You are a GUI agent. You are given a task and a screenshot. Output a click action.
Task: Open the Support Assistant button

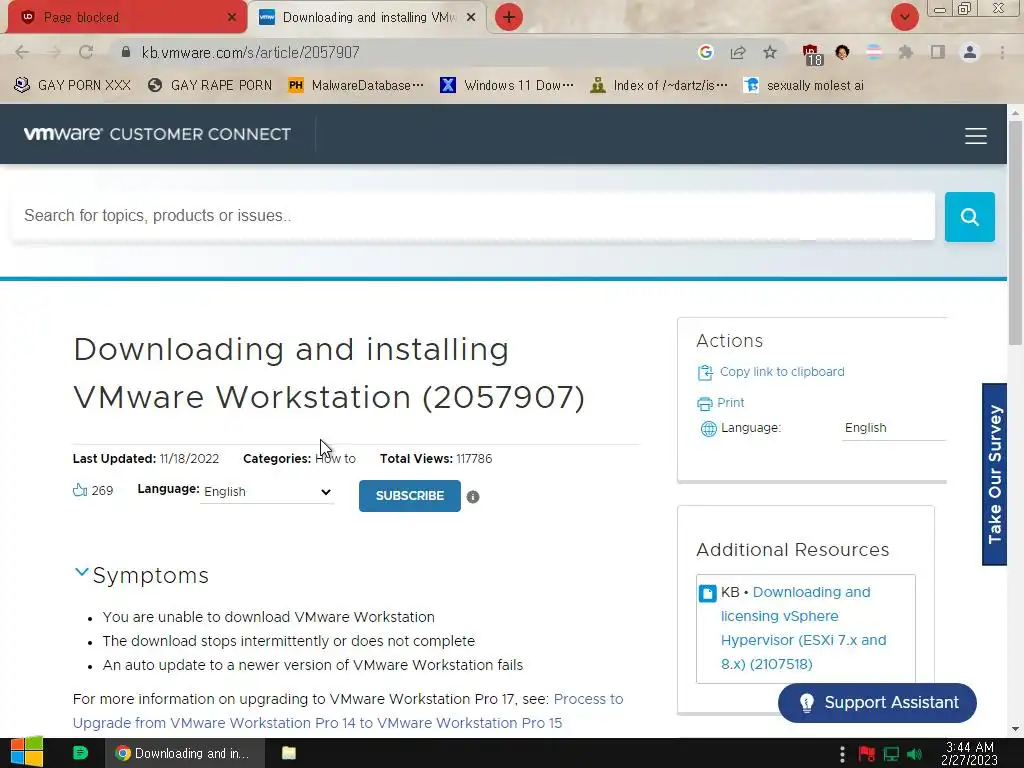(877, 703)
